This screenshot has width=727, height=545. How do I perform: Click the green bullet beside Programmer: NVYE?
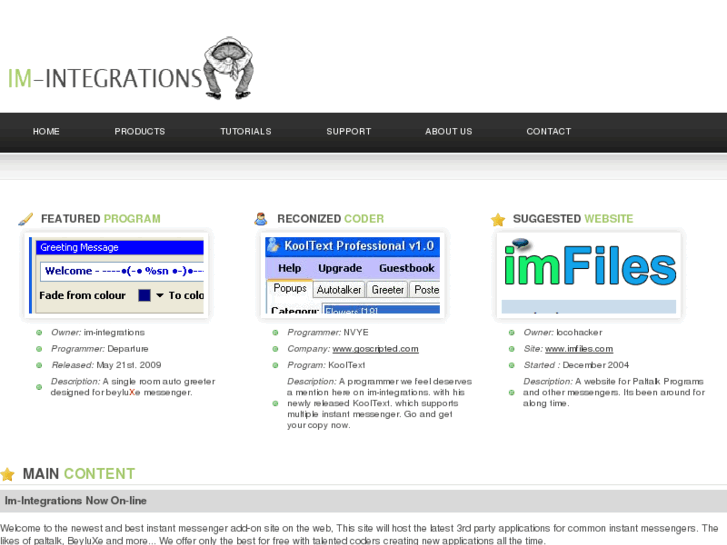[275, 333]
